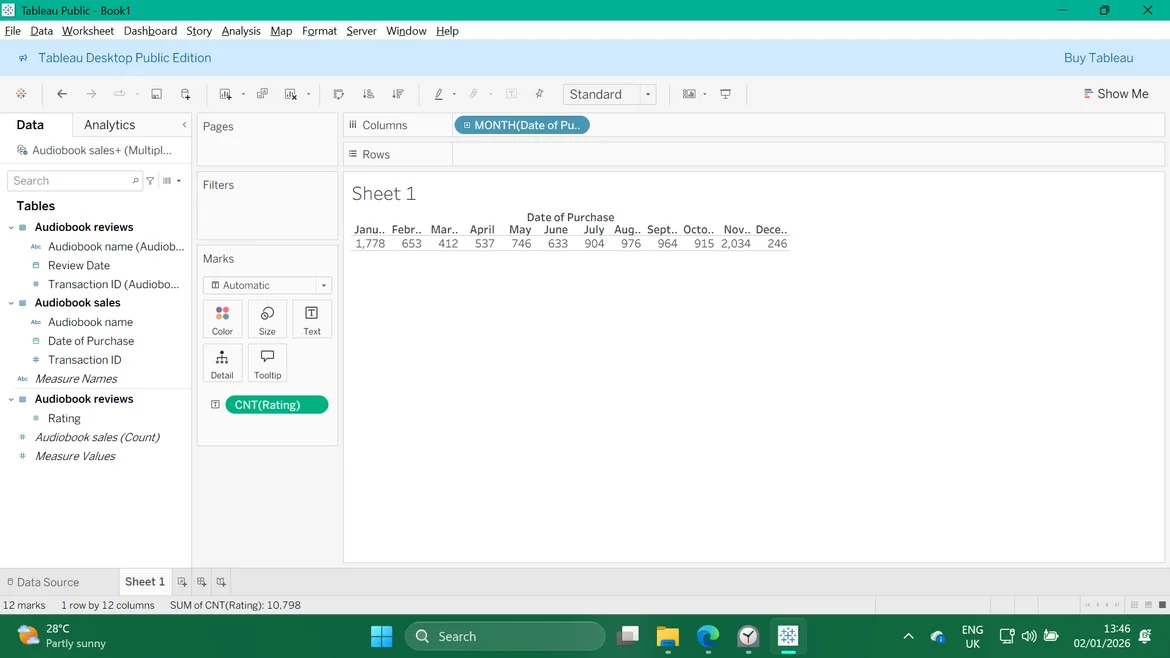This screenshot has height=658, width=1170.
Task: Click the MONTH(Date of Purchase) pill in Columns
Action: coord(522,125)
